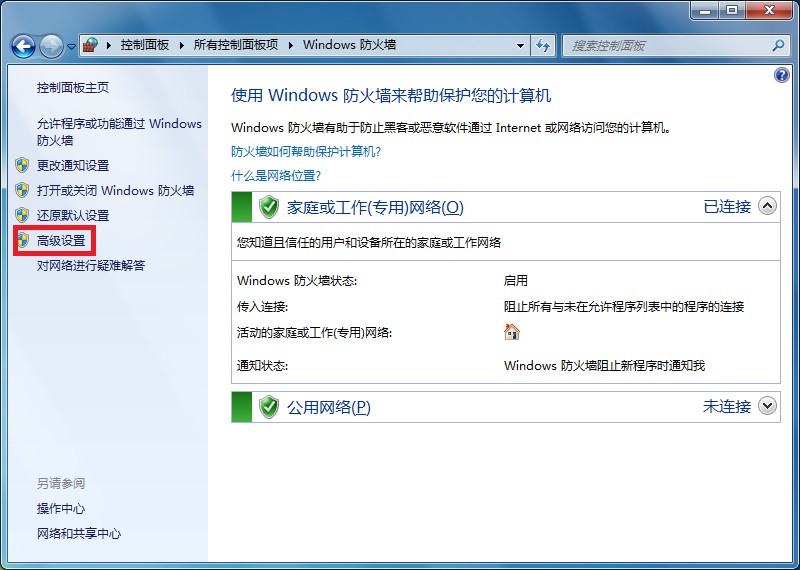The width and height of the screenshot is (800, 570).
Task: Click the Forward navigation arrow
Action: [x=52, y=46]
